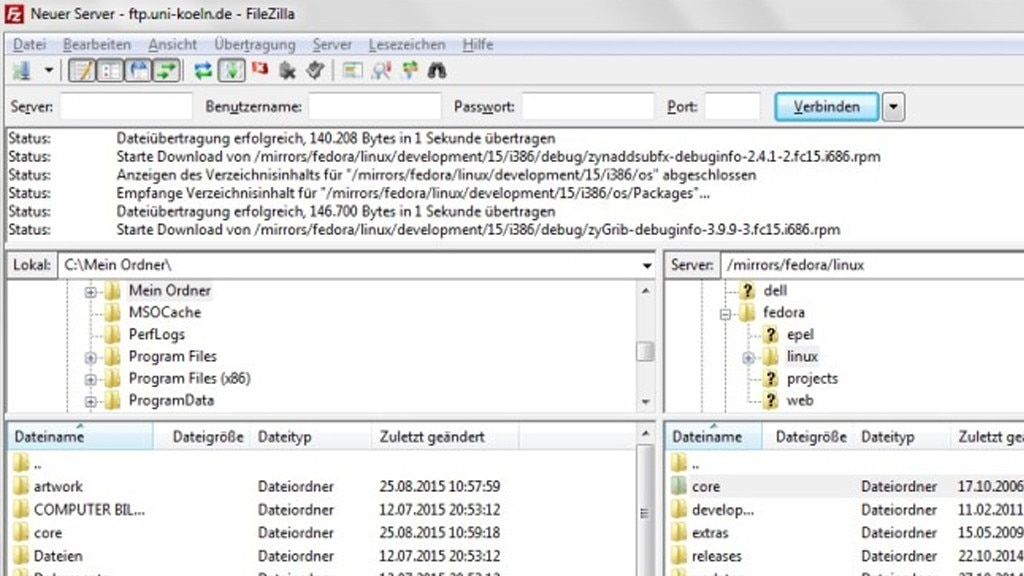The image size is (1024, 576).
Task: Click the Passwort input field
Action: (588, 106)
